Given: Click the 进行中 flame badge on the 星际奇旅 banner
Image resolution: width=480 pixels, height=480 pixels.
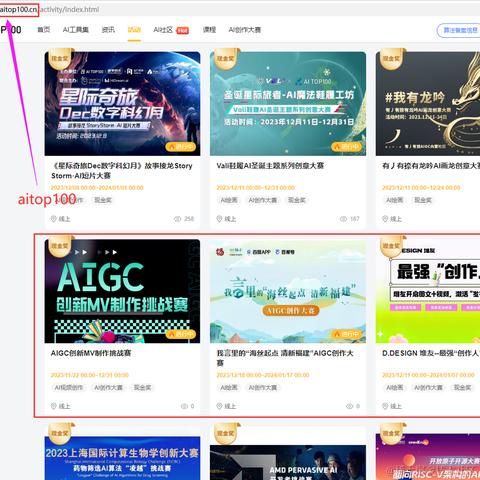Looking at the screenshot, I should click(181, 147).
